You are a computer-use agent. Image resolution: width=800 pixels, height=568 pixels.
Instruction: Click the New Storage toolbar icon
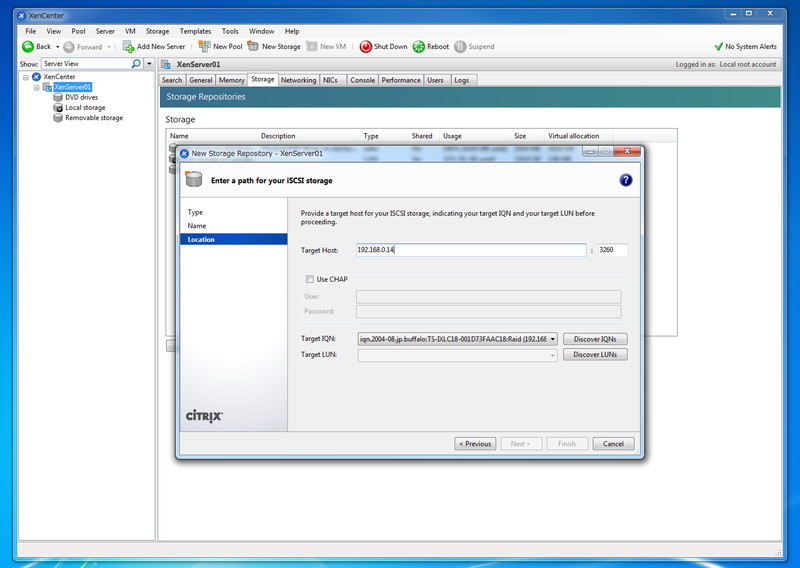pyautogui.click(x=253, y=46)
